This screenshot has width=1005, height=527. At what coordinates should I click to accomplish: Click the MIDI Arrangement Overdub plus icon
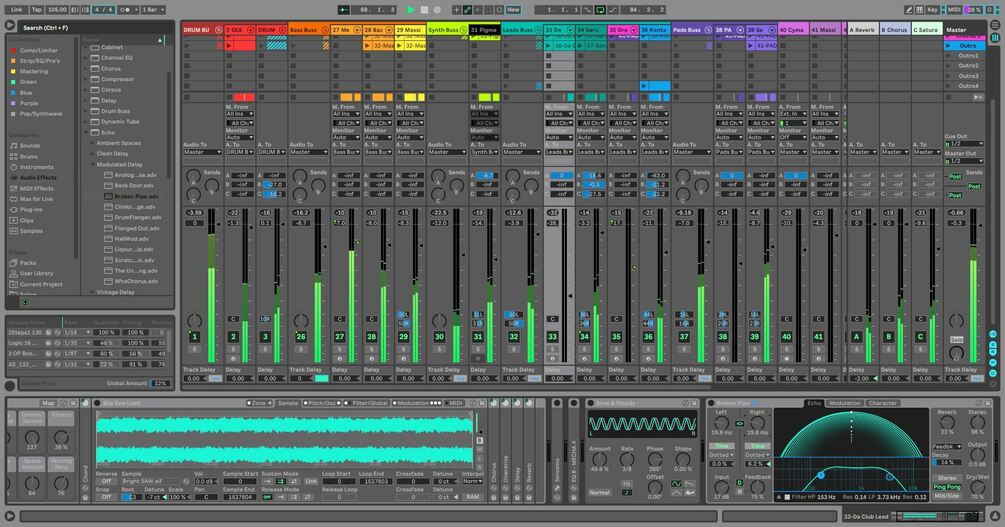pyautogui.click(x=456, y=10)
